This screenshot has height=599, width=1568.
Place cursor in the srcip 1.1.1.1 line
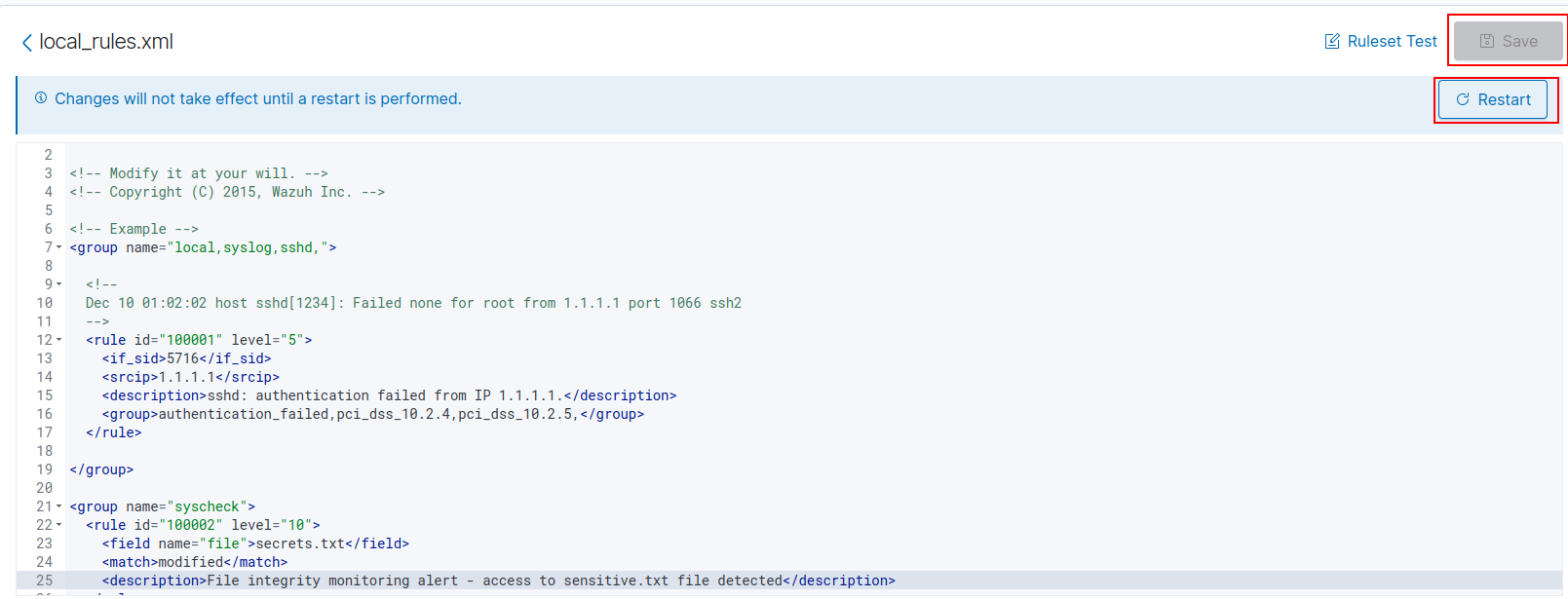pyautogui.click(x=191, y=377)
